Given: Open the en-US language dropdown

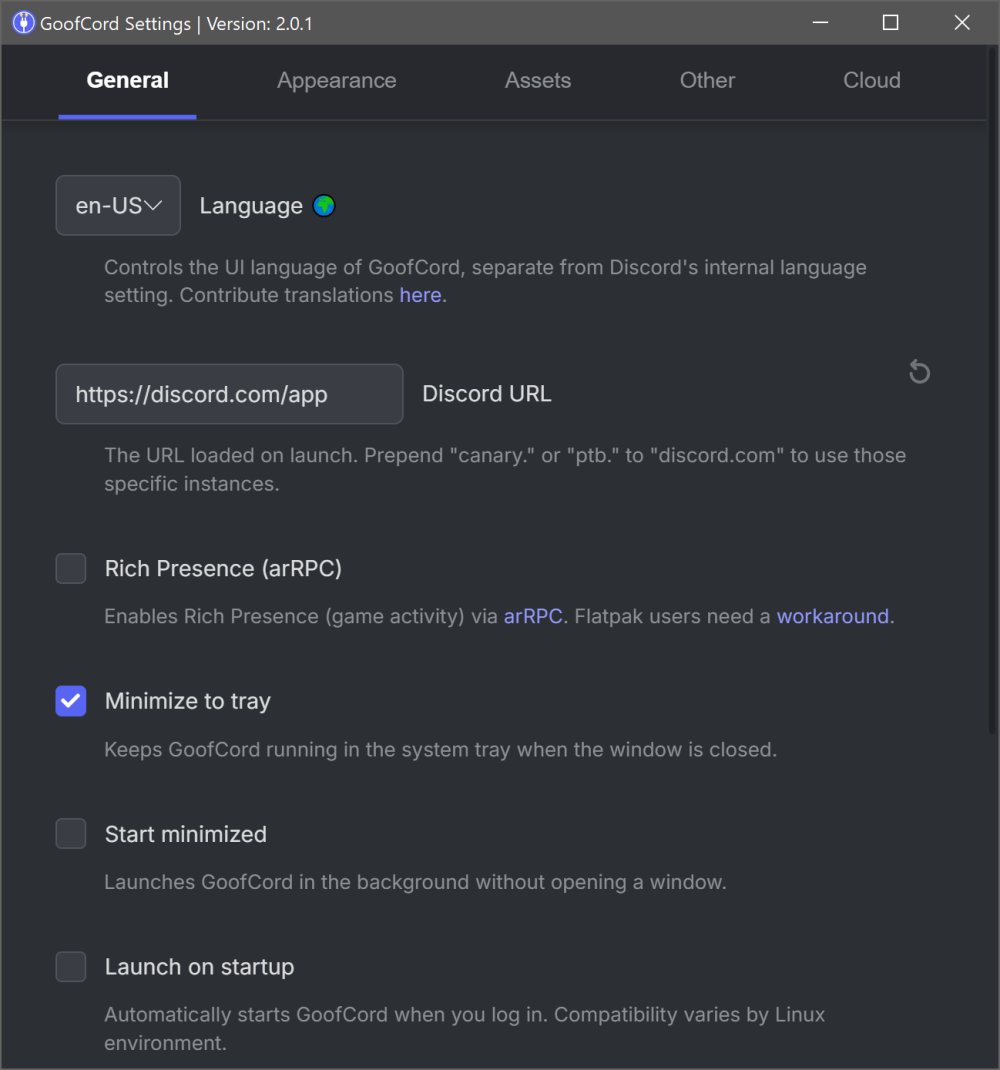Looking at the screenshot, I should (118, 206).
